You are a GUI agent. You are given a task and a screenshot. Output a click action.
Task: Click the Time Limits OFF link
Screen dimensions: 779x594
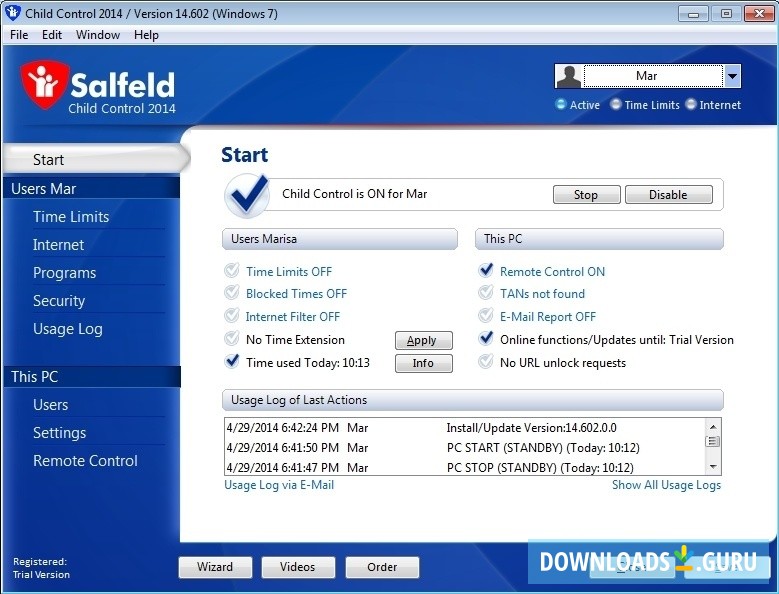point(289,272)
